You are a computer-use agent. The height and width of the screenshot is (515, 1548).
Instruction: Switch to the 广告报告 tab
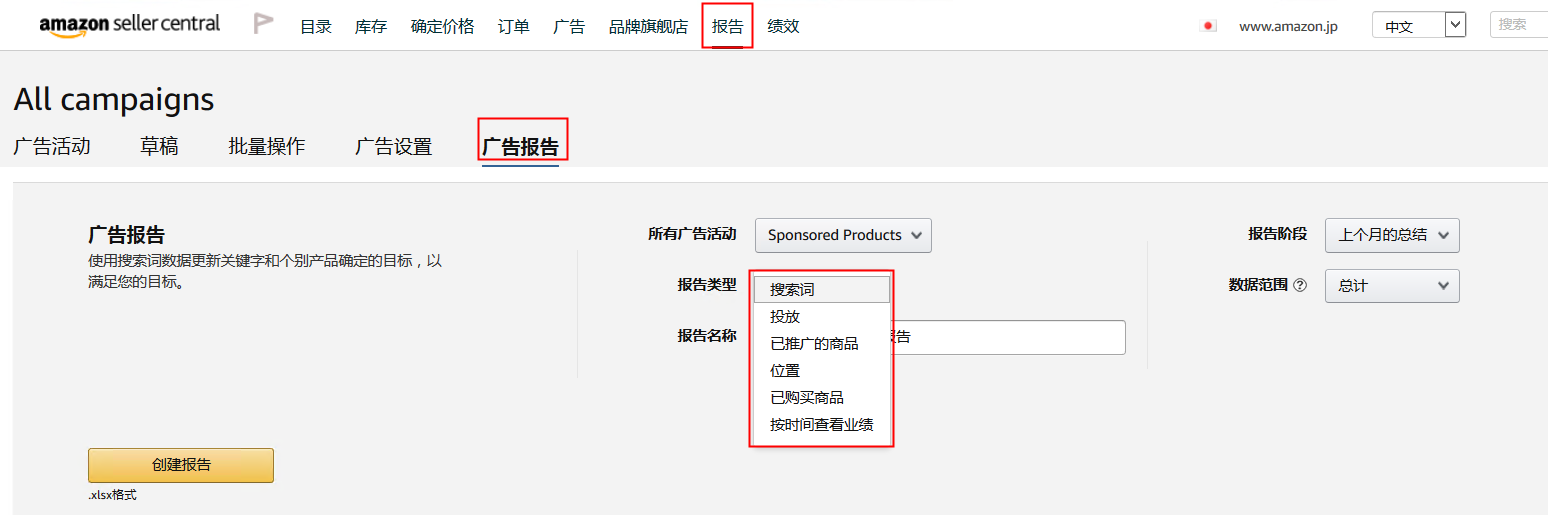tap(520, 147)
